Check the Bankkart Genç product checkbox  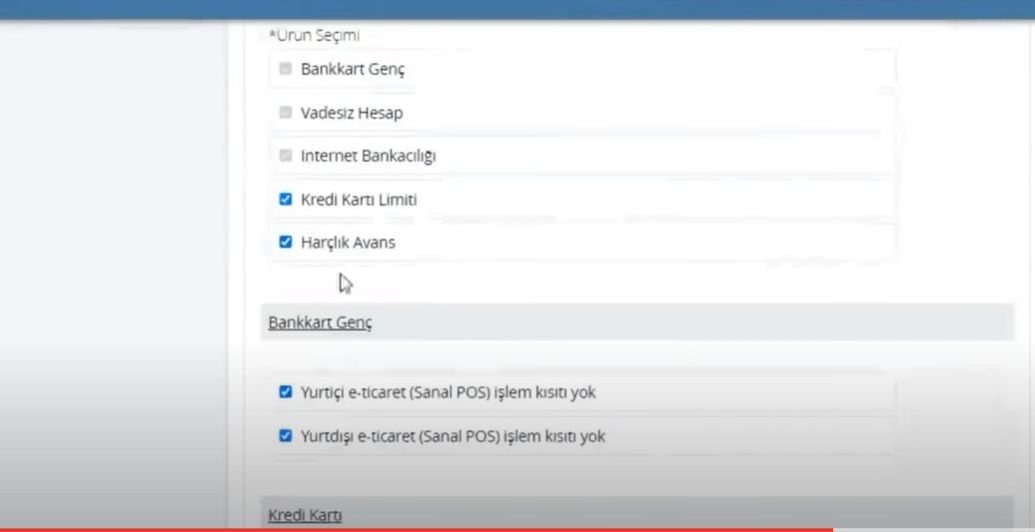285,69
